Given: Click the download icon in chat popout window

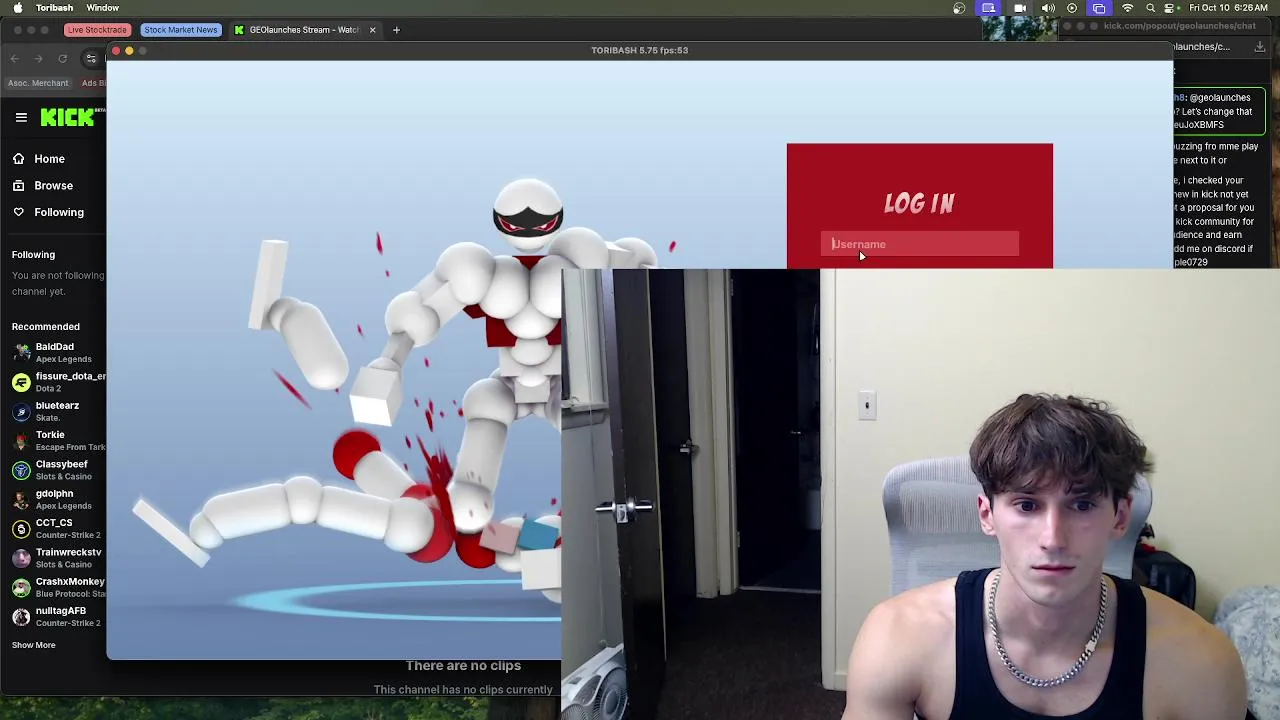Looking at the screenshot, I should point(1260,47).
